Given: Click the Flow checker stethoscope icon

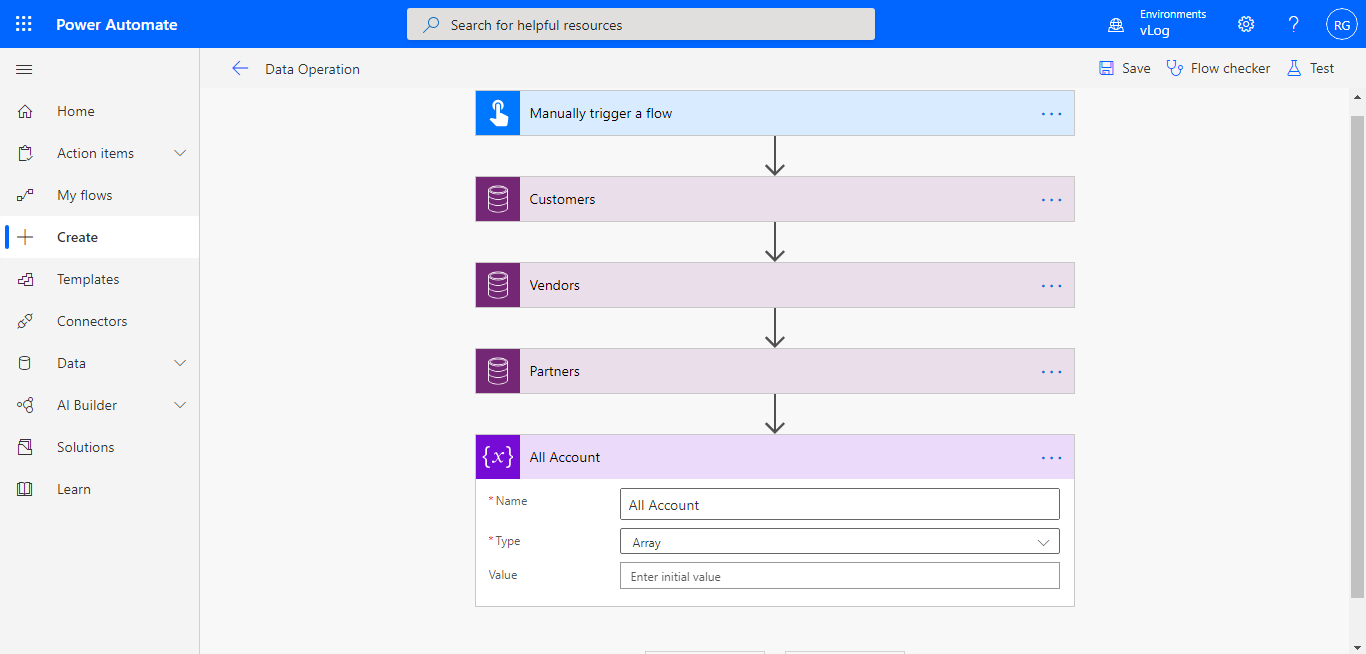Looking at the screenshot, I should point(1175,68).
